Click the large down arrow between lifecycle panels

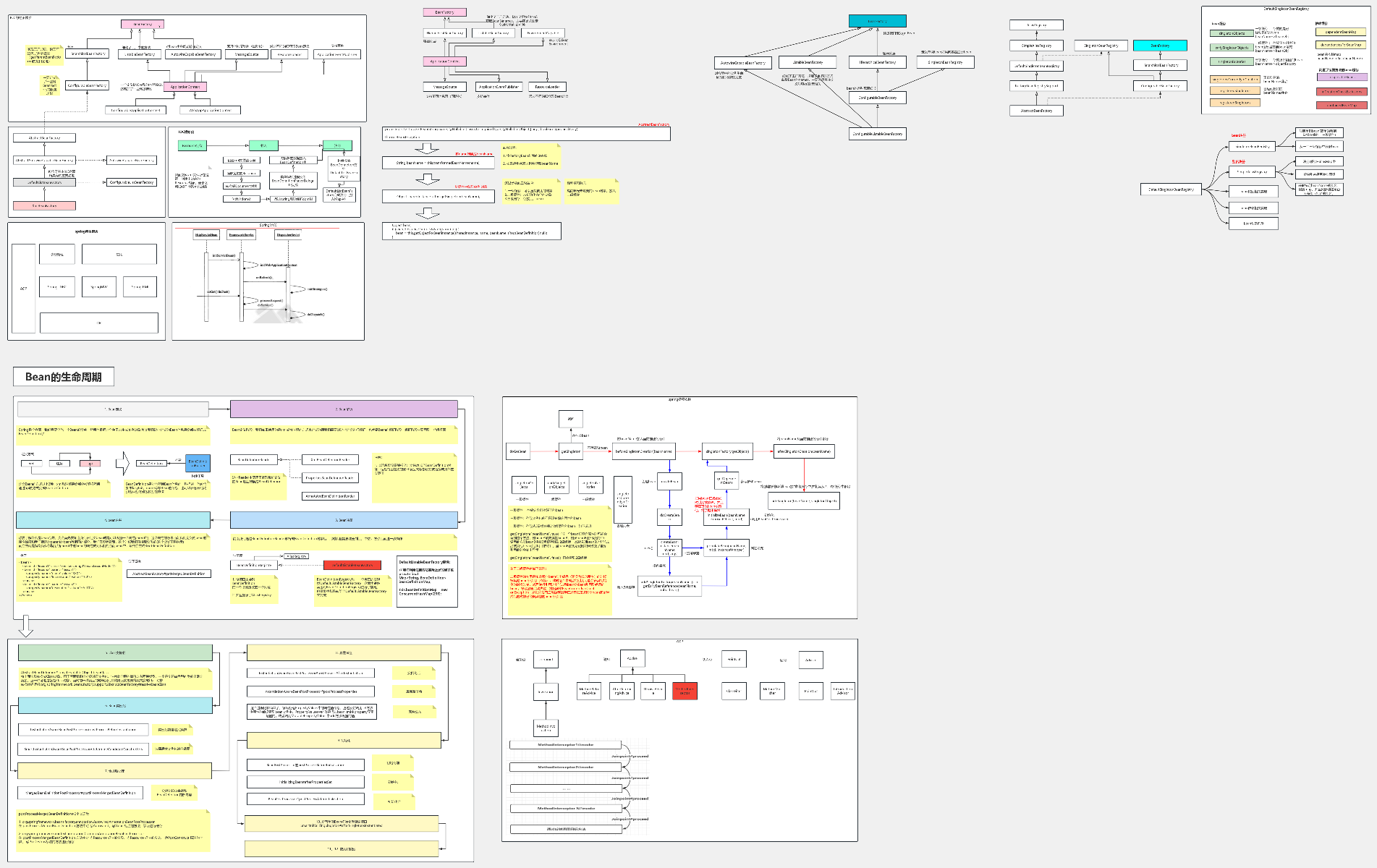(x=26, y=626)
